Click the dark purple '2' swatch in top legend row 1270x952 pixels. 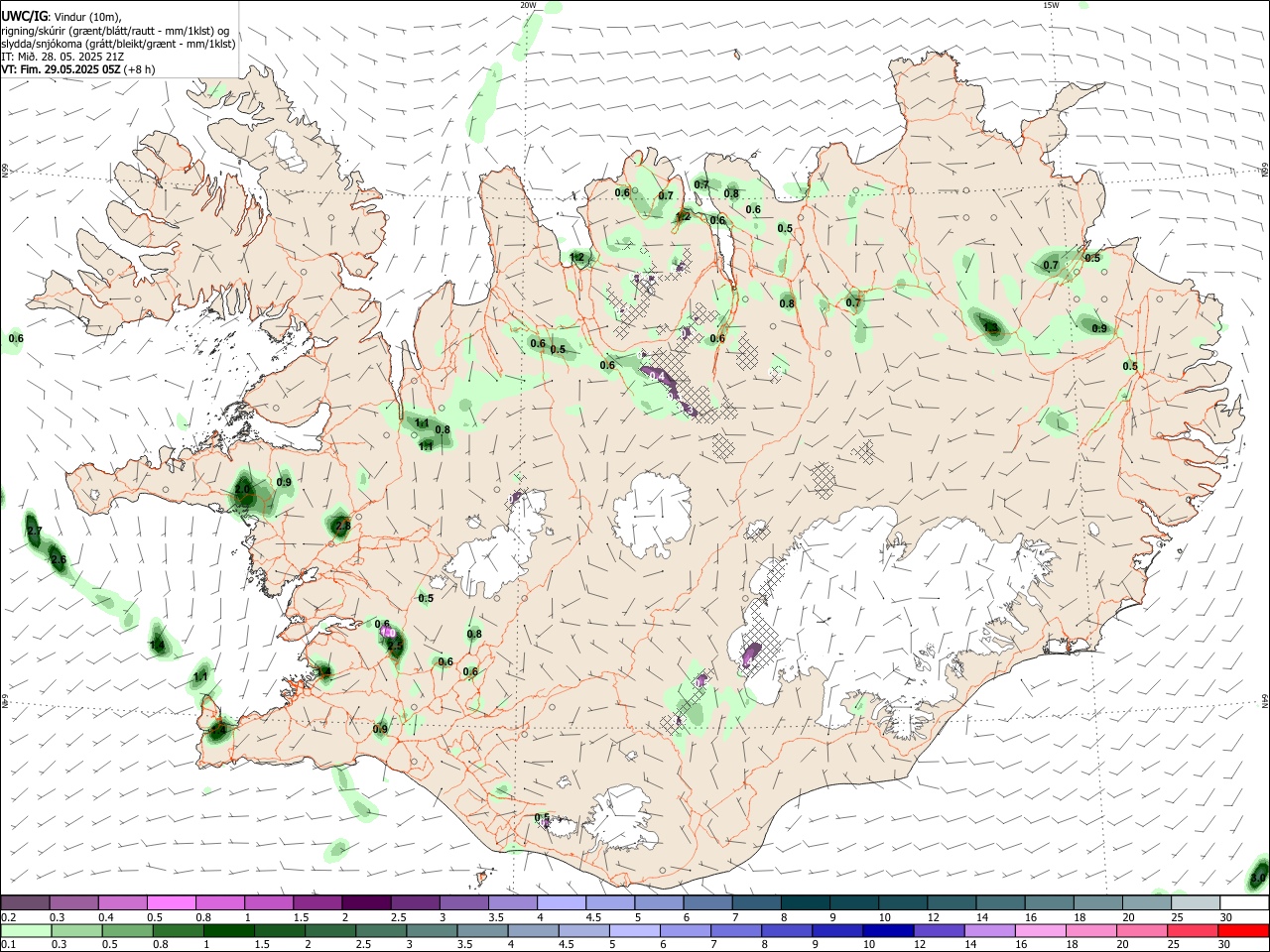coord(366,902)
